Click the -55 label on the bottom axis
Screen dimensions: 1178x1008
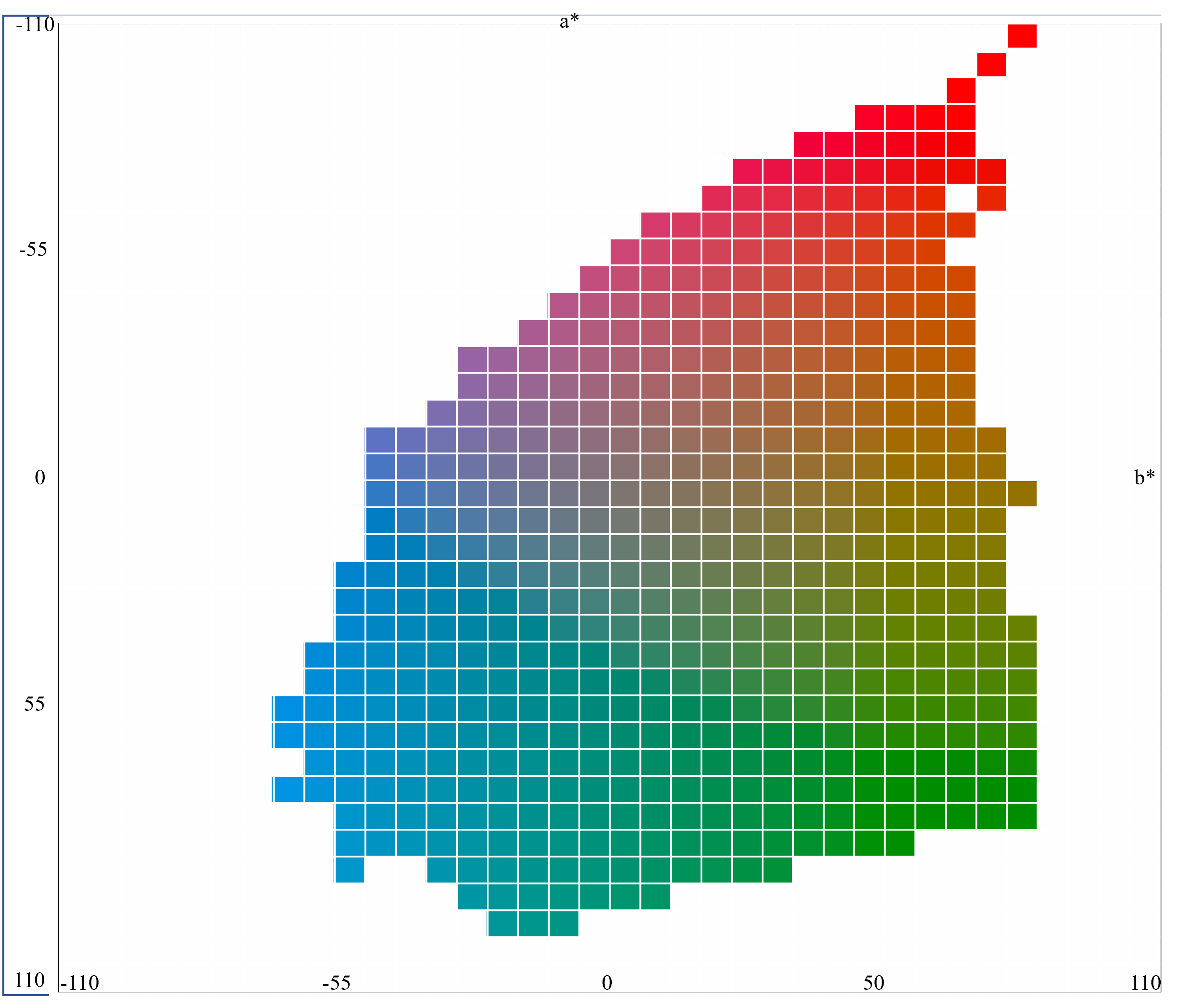[337, 982]
